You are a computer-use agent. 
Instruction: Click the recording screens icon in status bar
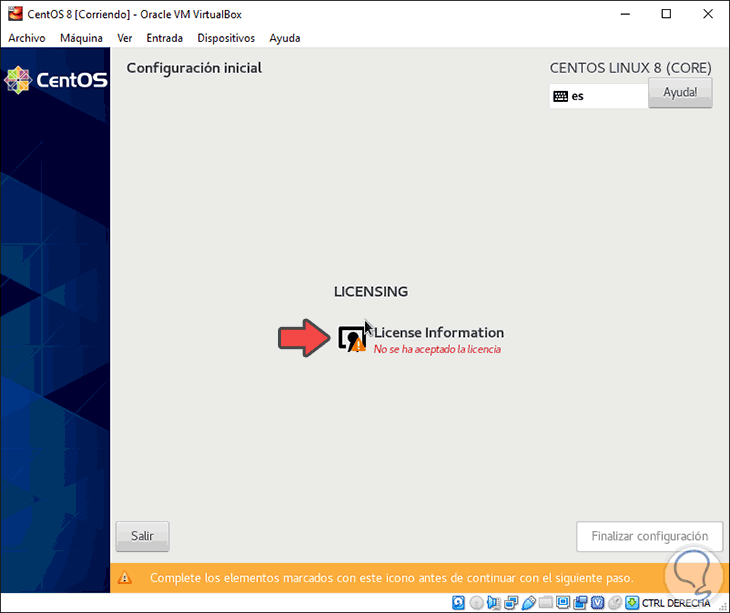[x=580, y=603]
